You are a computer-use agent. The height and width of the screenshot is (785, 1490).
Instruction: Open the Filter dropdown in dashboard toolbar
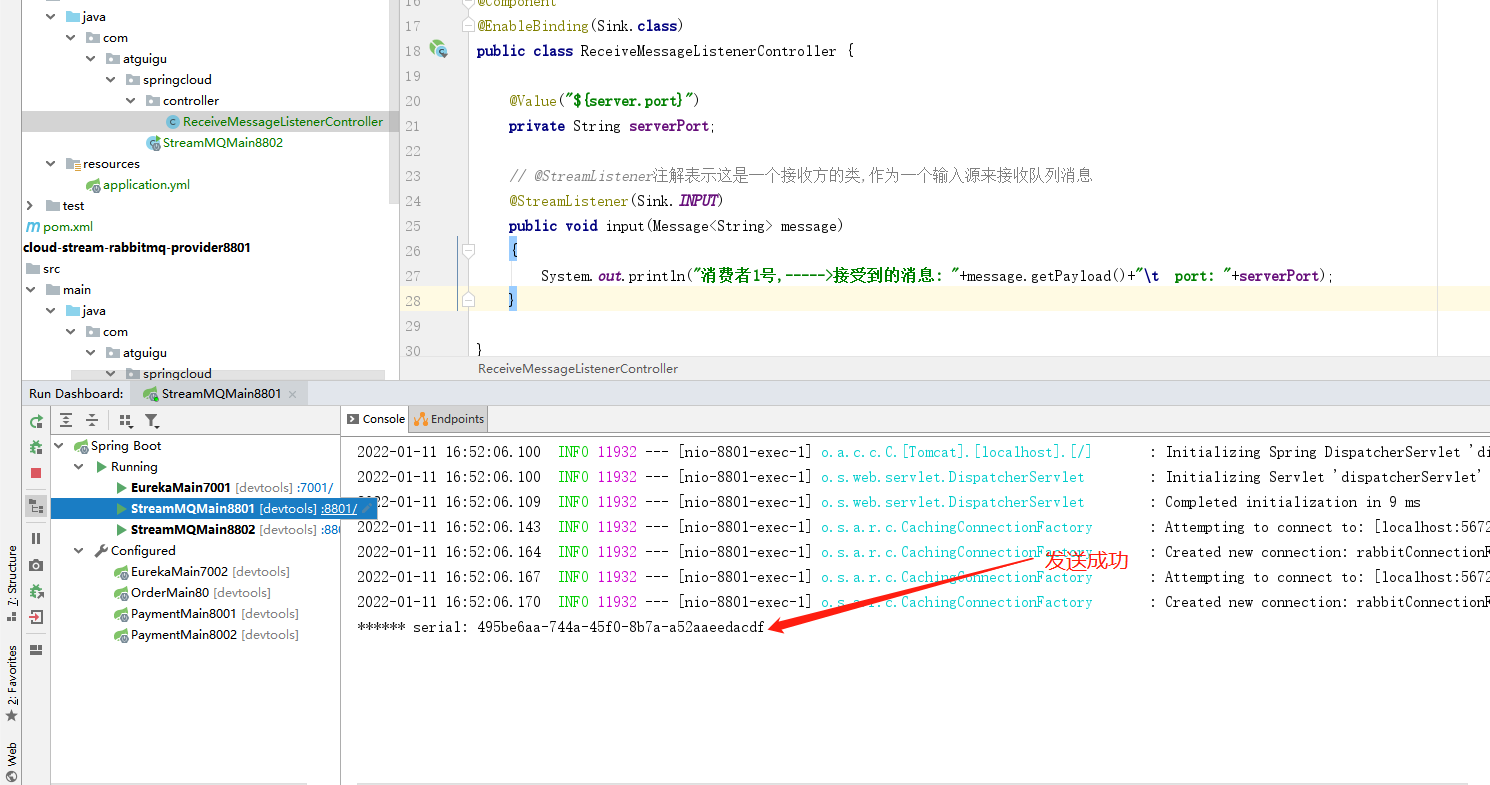tap(151, 421)
